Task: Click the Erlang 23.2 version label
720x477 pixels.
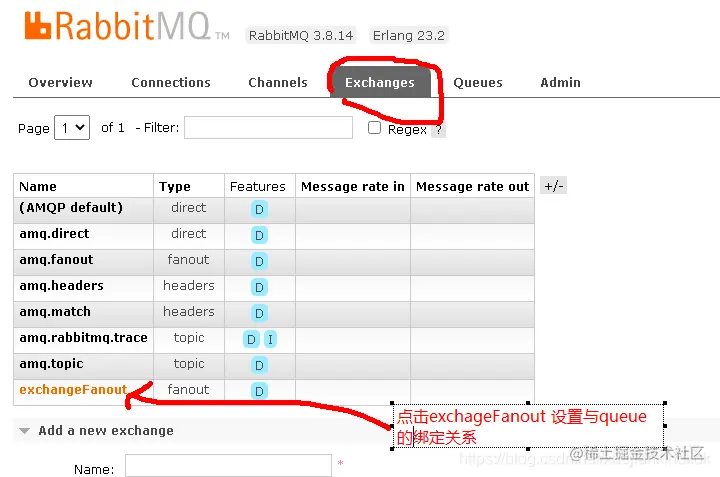Action: click(409, 35)
